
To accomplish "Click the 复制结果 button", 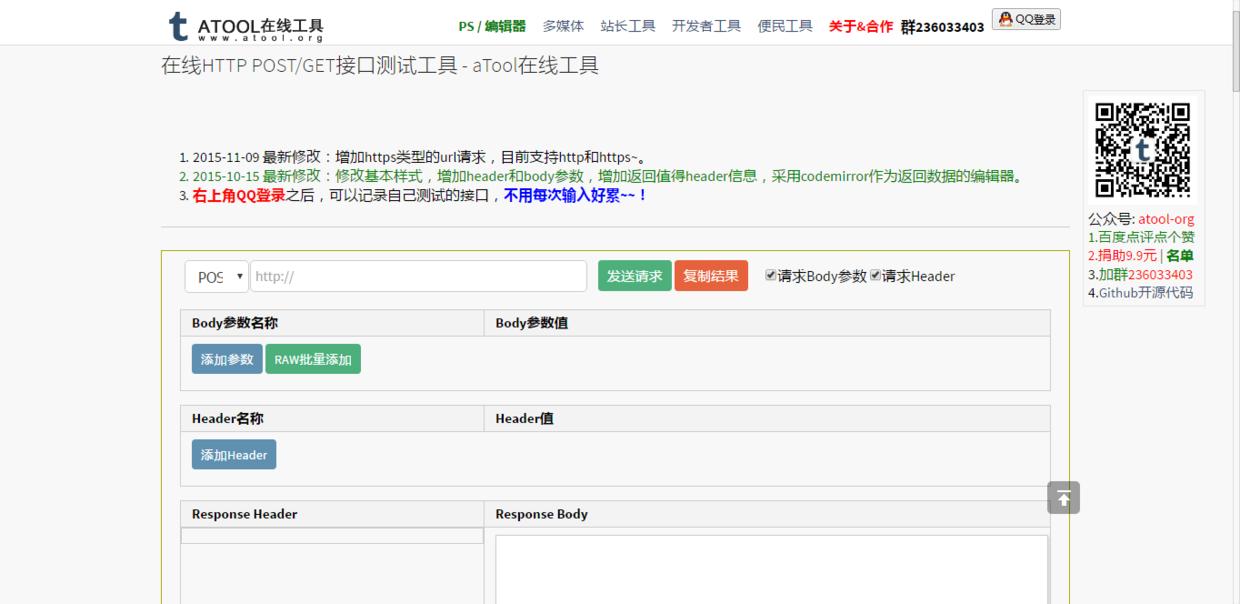I will click(711, 276).
